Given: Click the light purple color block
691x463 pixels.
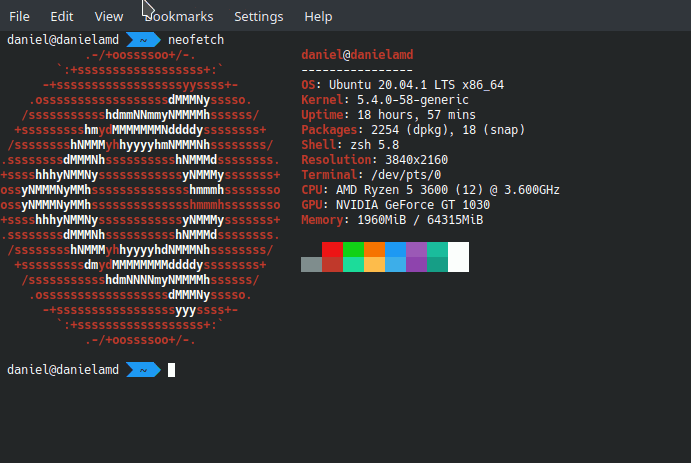Looking at the screenshot, I should 416,249.
